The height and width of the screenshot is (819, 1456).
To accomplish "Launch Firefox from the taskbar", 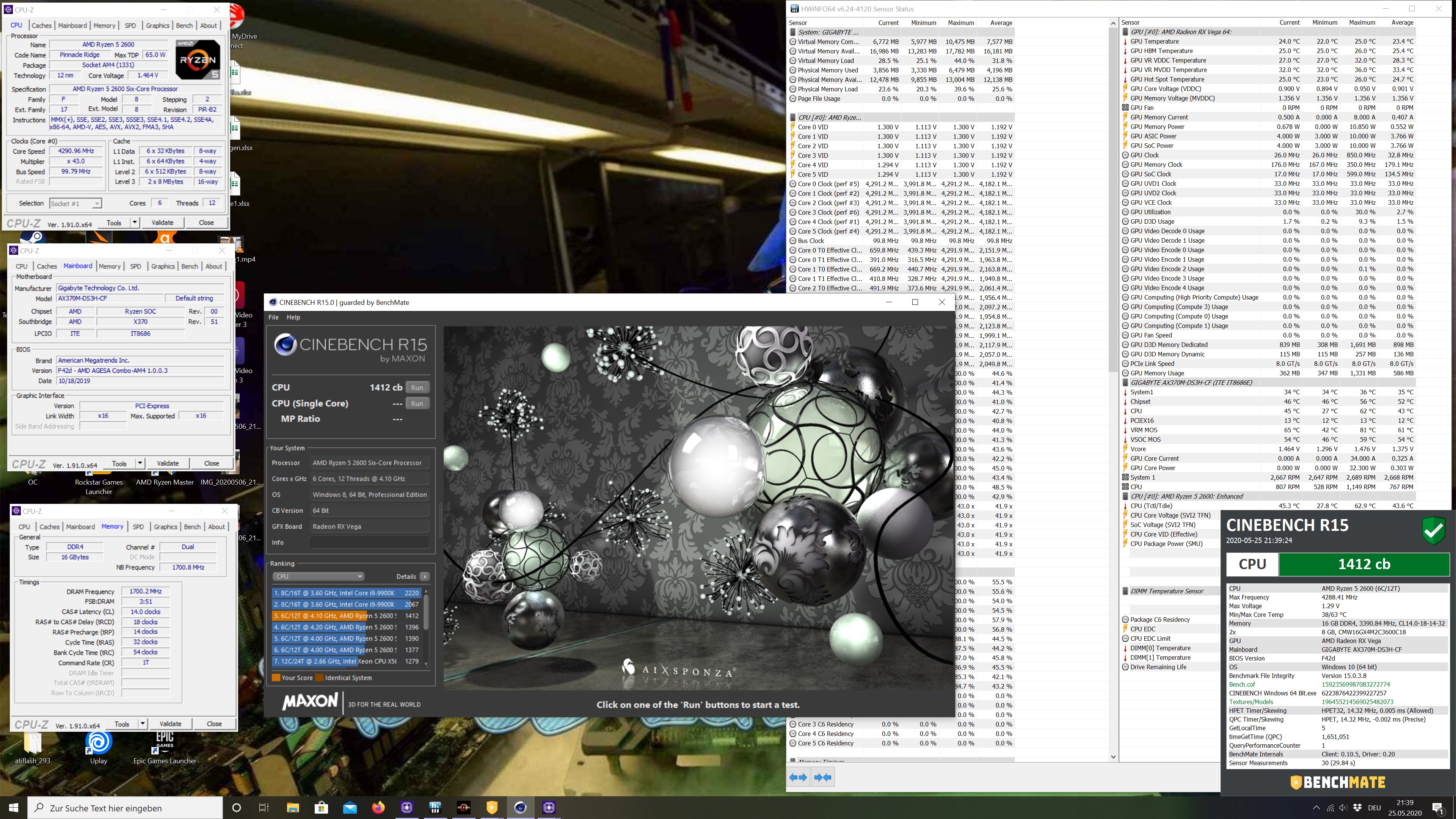I will pyautogui.click(x=378, y=807).
